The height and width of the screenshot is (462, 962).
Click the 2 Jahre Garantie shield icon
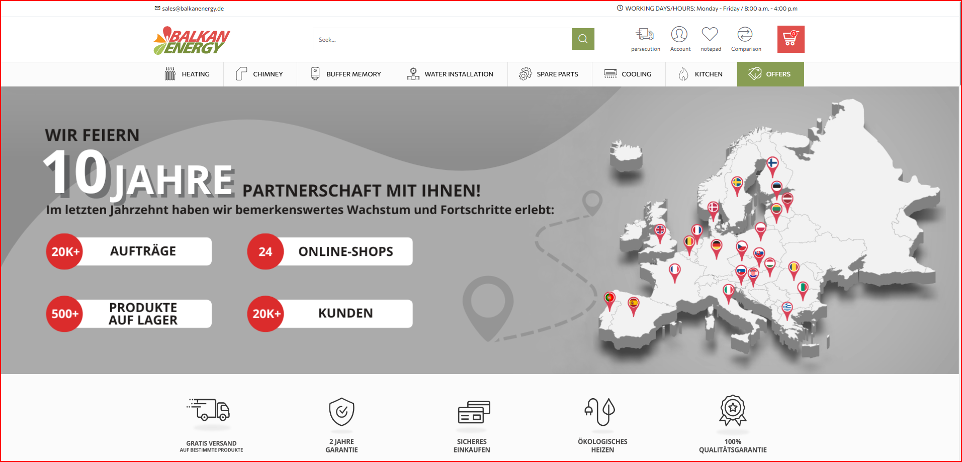[x=341, y=410]
